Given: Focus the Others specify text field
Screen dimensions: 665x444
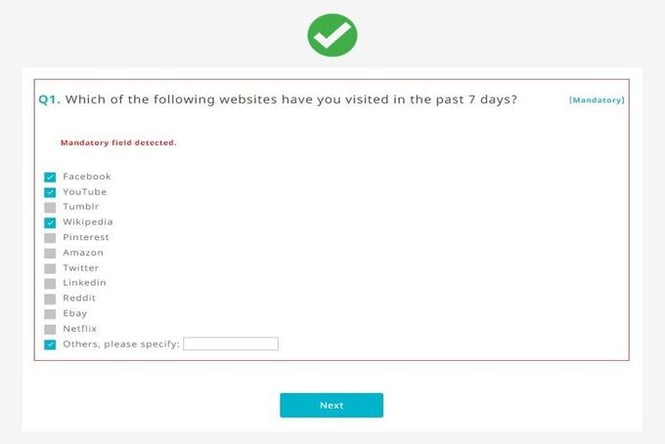Looking at the screenshot, I should coord(231,344).
